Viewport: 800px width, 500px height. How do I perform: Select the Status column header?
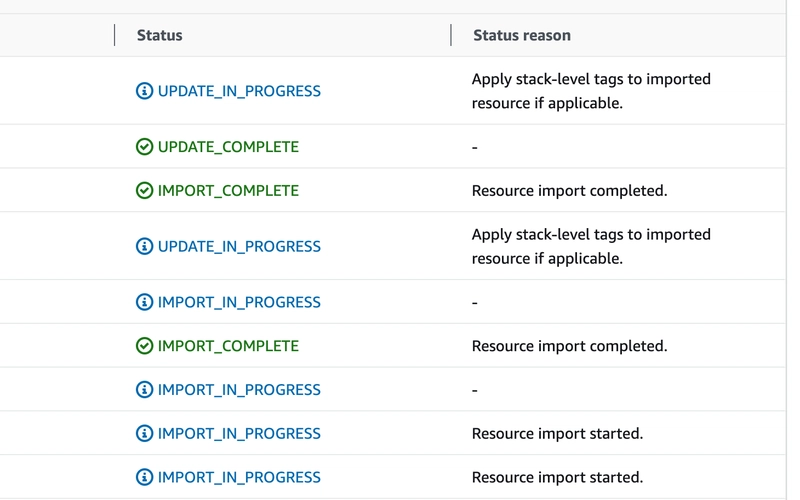[x=160, y=35]
